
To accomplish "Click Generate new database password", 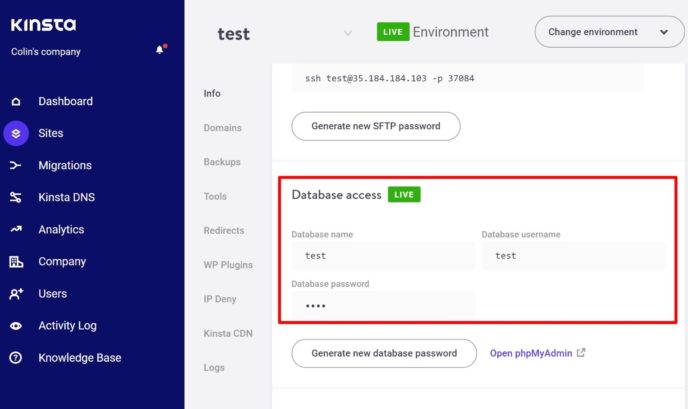I will tap(384, 353).
